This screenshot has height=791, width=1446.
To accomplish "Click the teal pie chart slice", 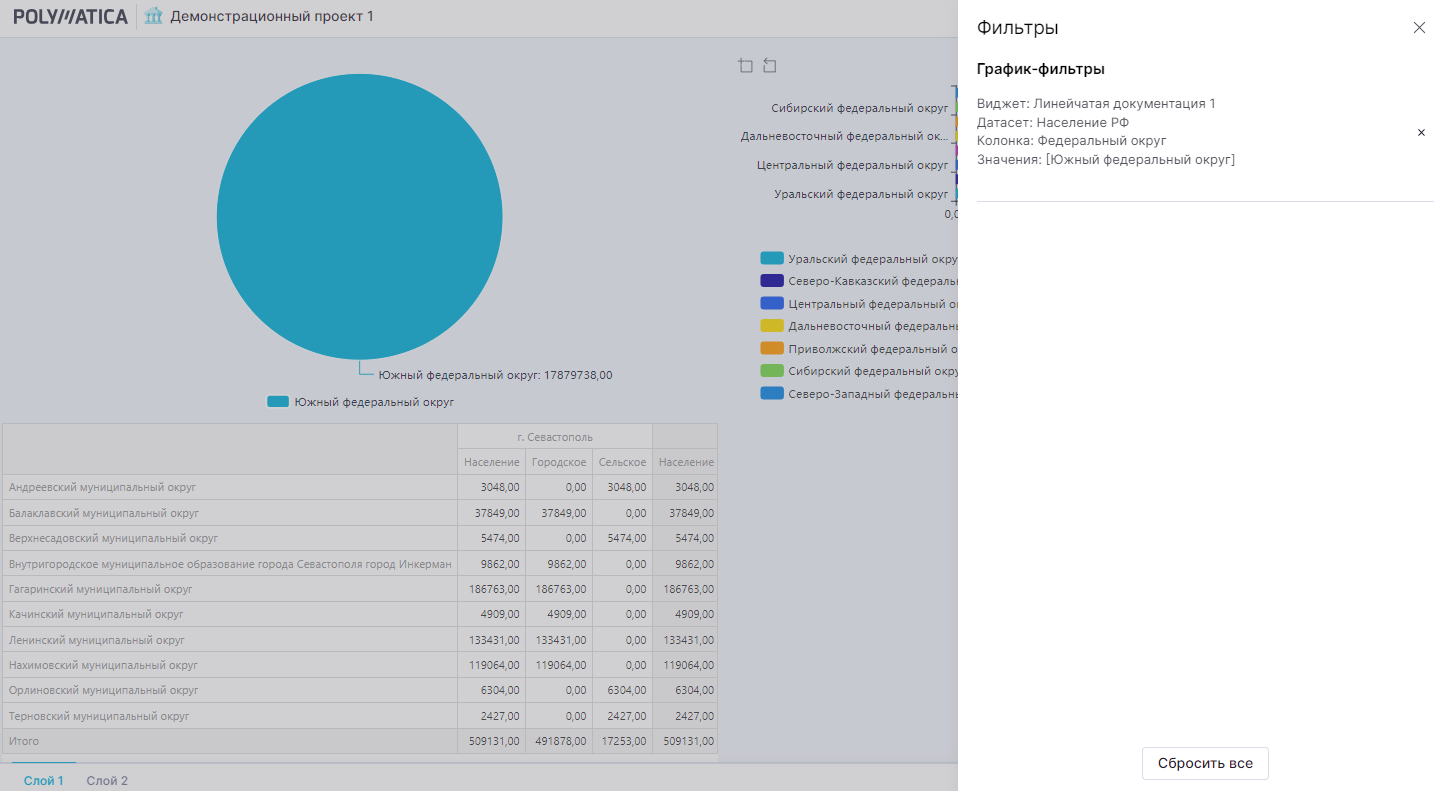I will (359, 217).
